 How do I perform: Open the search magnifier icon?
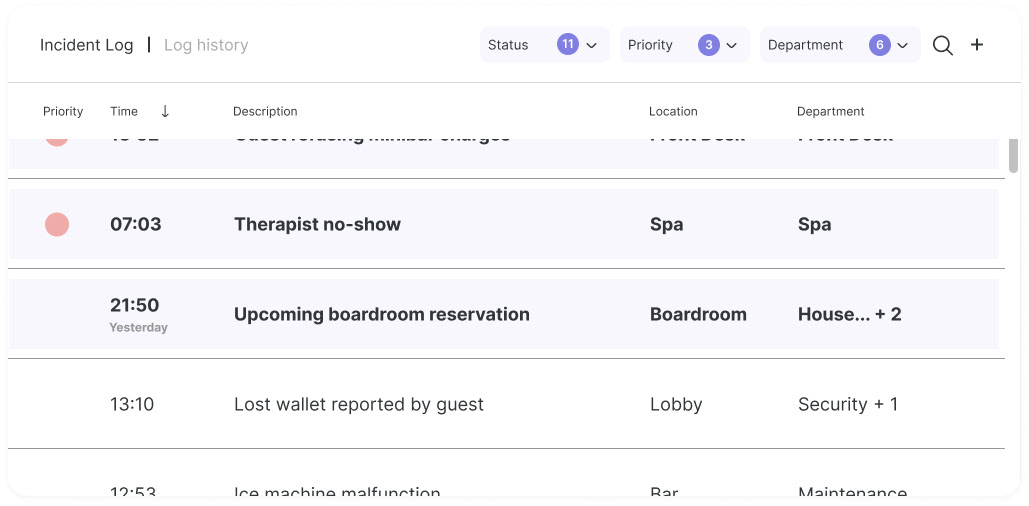point(942,45)
